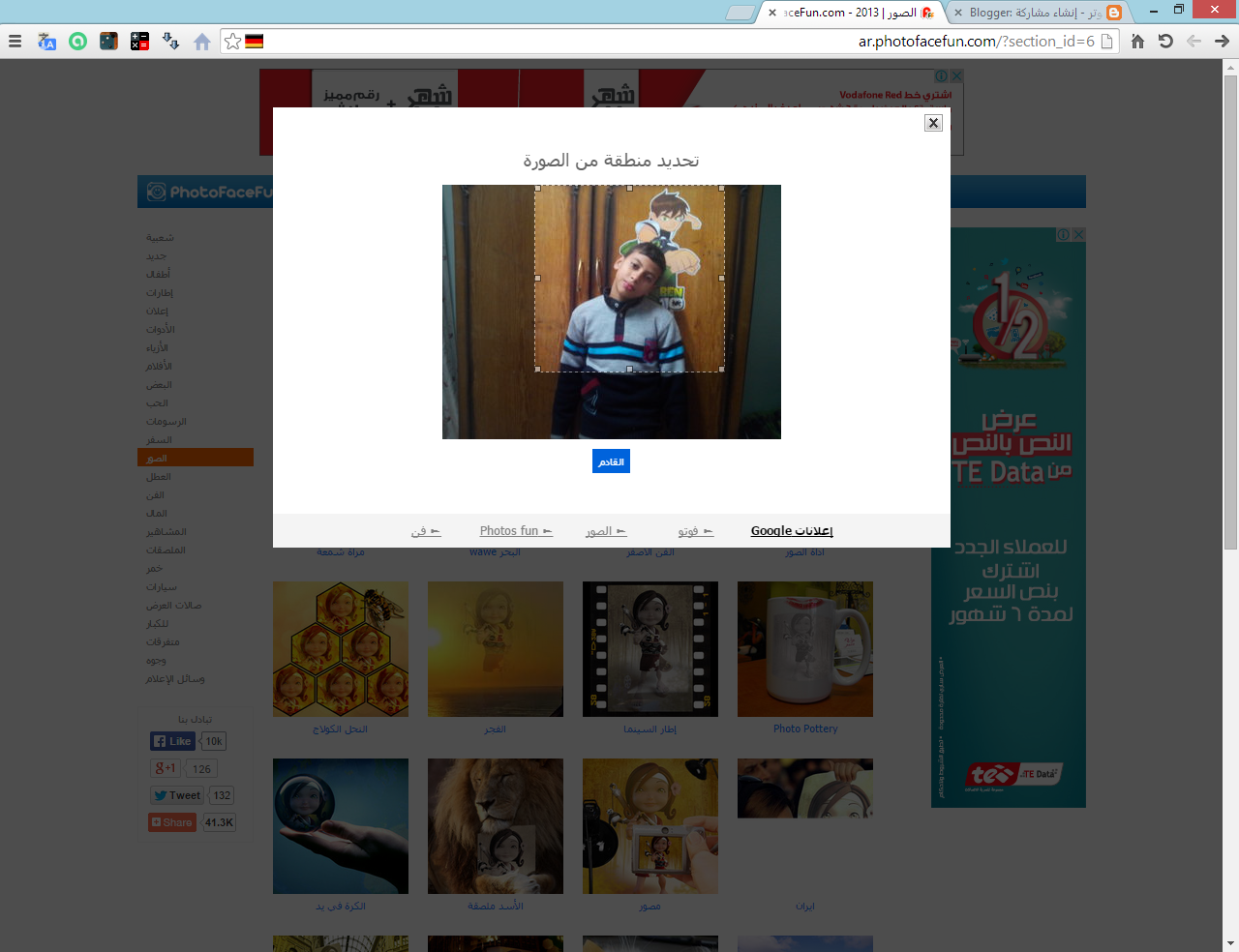Click the TE Data sidebar advertisement
The width and height of the screenshot is (1239, 952).
1009,518
